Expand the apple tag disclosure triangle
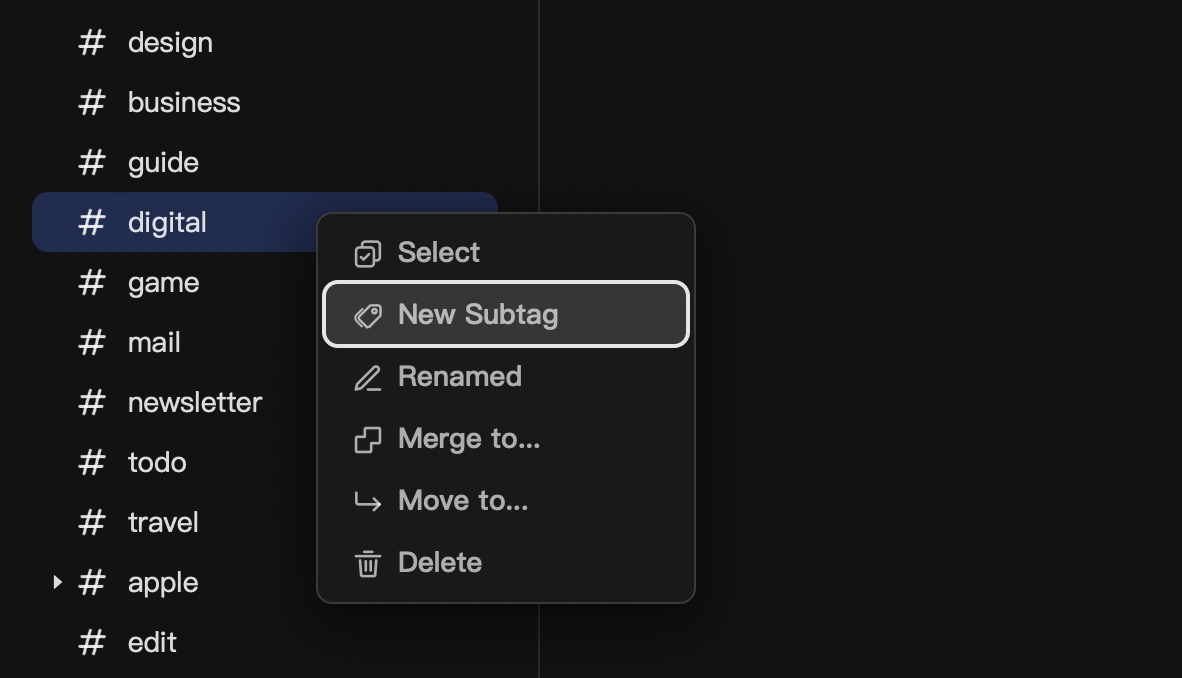Viewport: 1182px width, 678px height. [57, 581]
